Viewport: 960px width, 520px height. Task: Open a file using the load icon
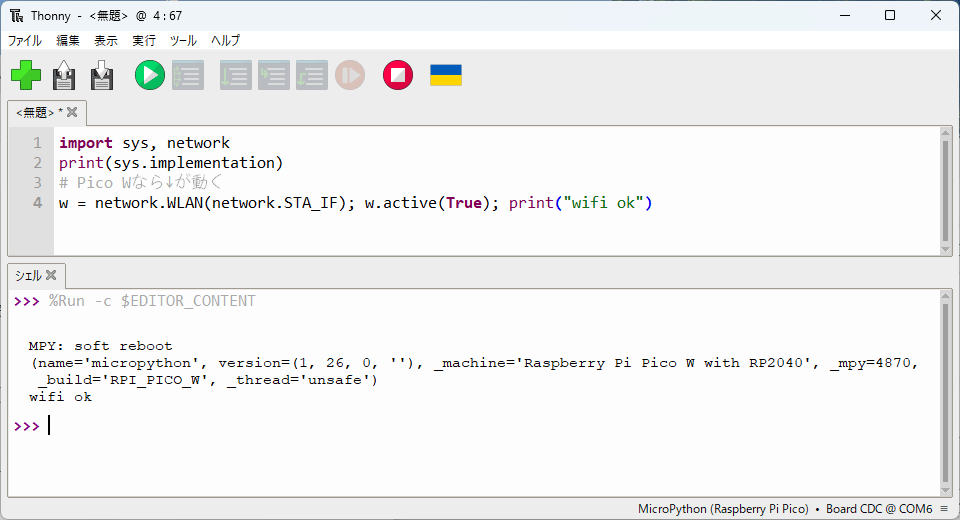tap(64, 75)
